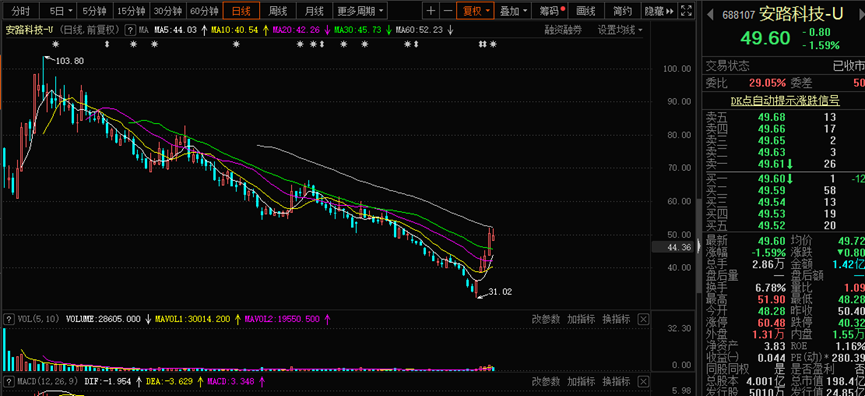This screenshot has height=396, width=865.
Task: Click the 换手 turnover value 6.78%
Action: [771, 287]
